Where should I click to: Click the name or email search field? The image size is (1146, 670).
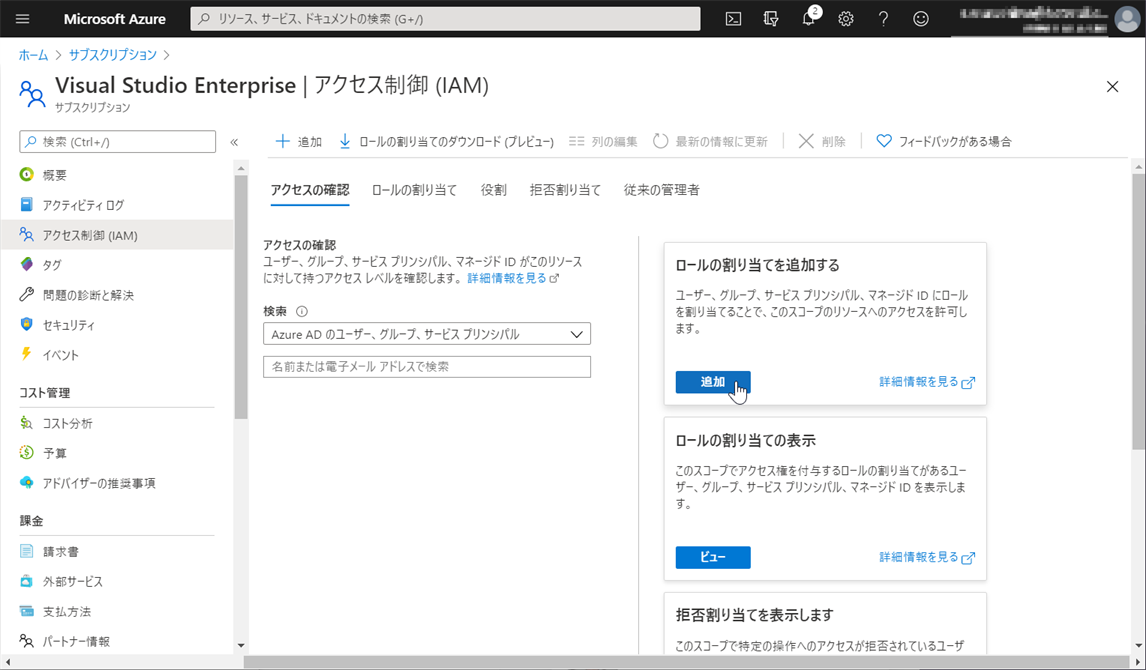(x=427, y=367)
